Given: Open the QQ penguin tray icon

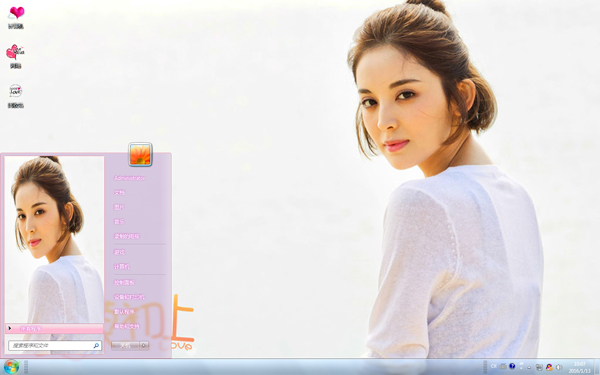Looking at the screenshot, I should (549, 367).
